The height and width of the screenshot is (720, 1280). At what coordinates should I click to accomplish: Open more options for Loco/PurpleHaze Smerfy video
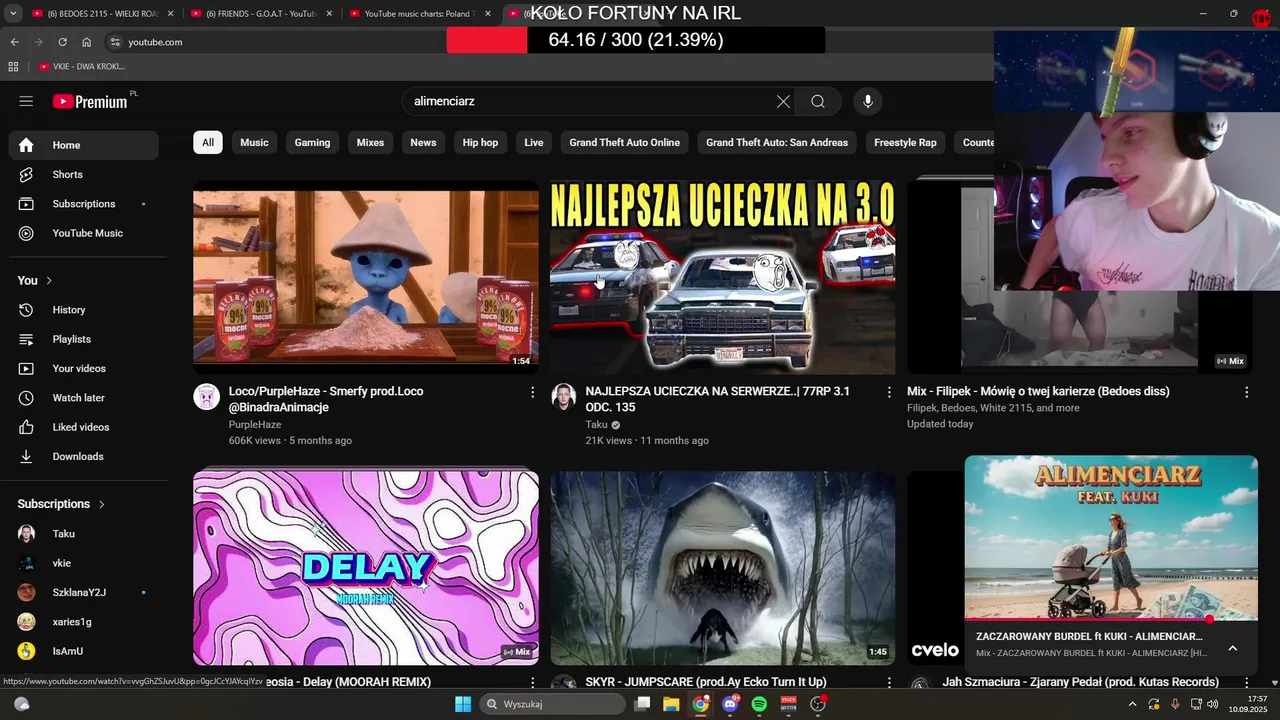coord(532,392)
